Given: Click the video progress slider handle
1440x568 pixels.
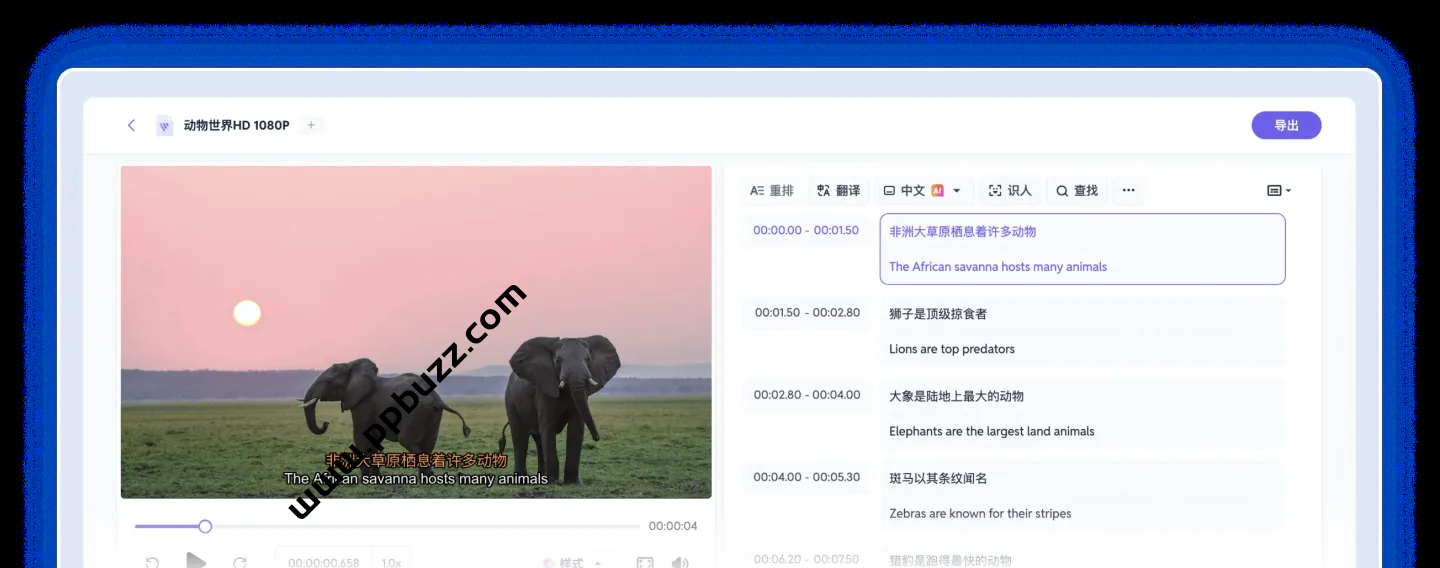Looking at the screenshot, I should tap(205, 526).
